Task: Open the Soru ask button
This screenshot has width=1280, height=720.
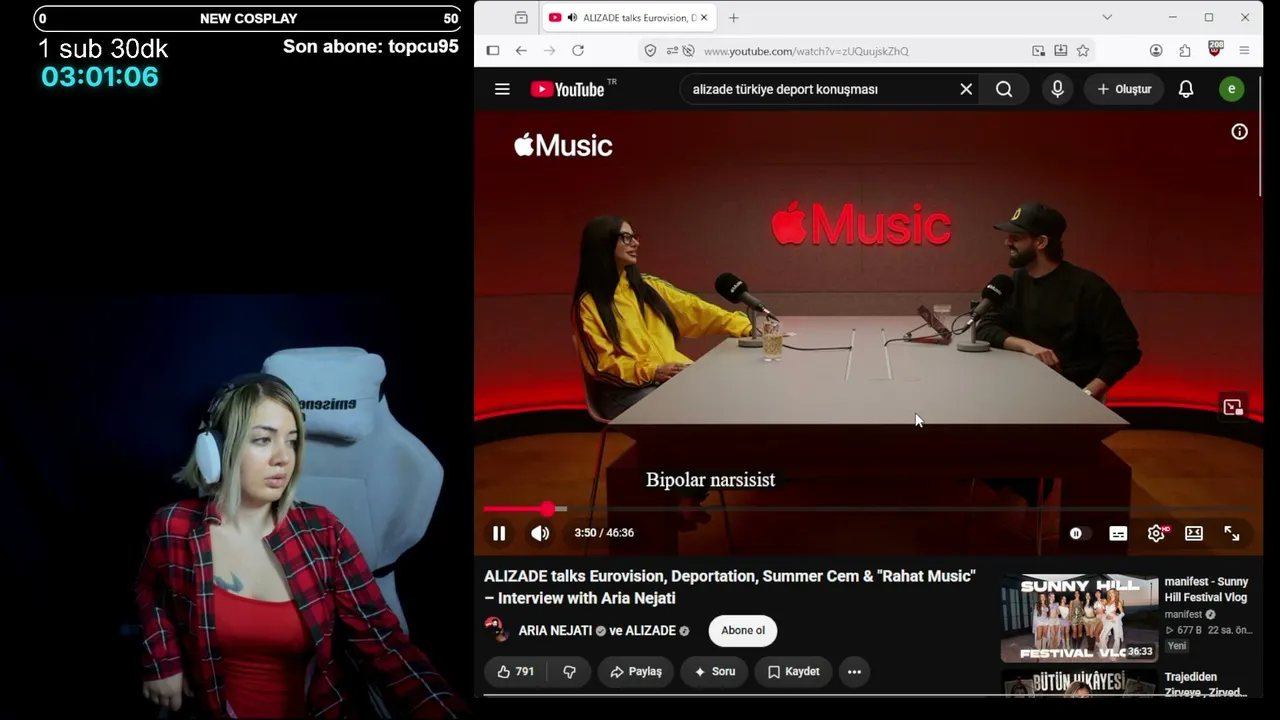Action: (715, 672)
